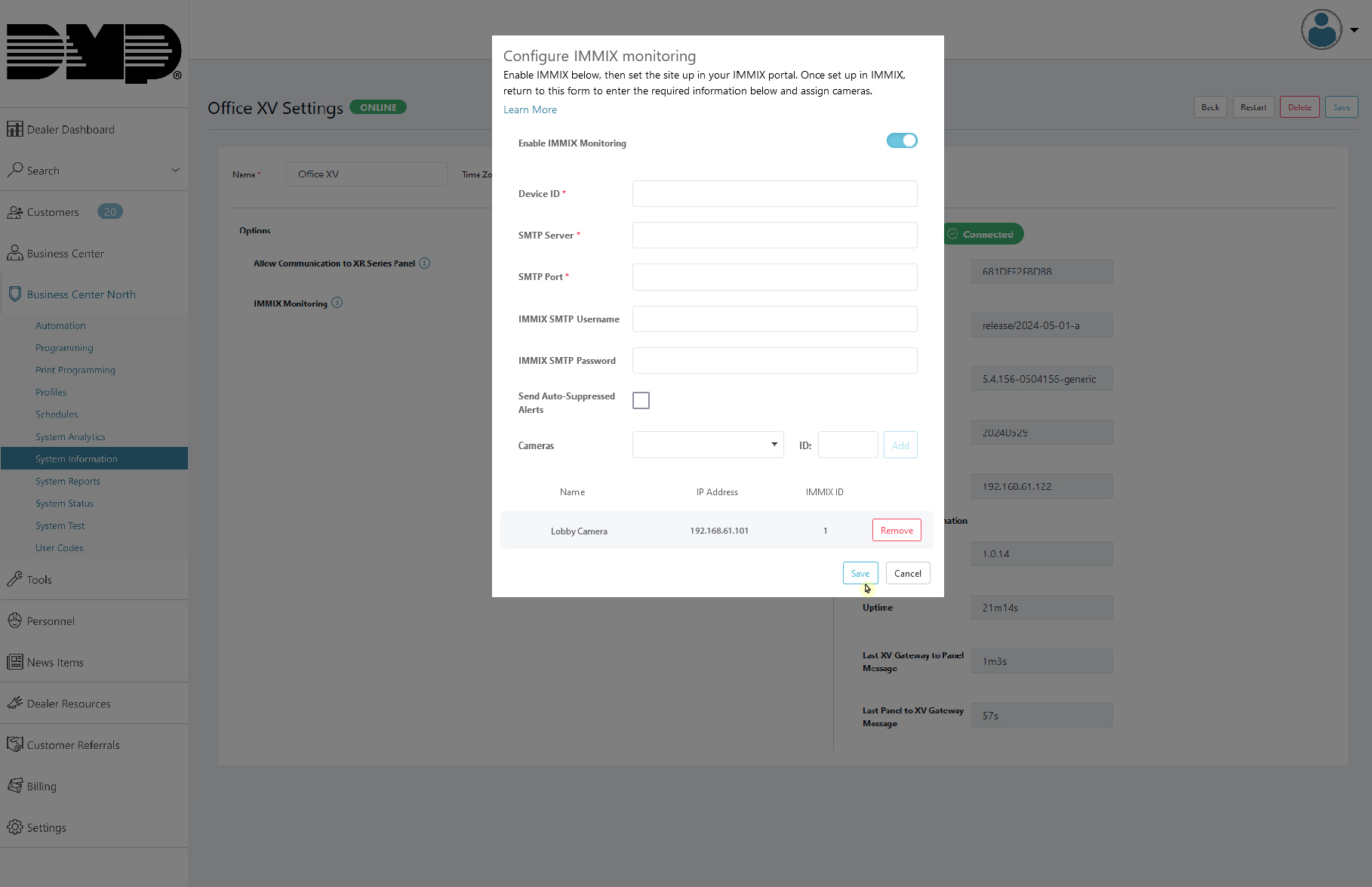Open System Test in the sidebar

pyautogui.click(x=60, y=525)
